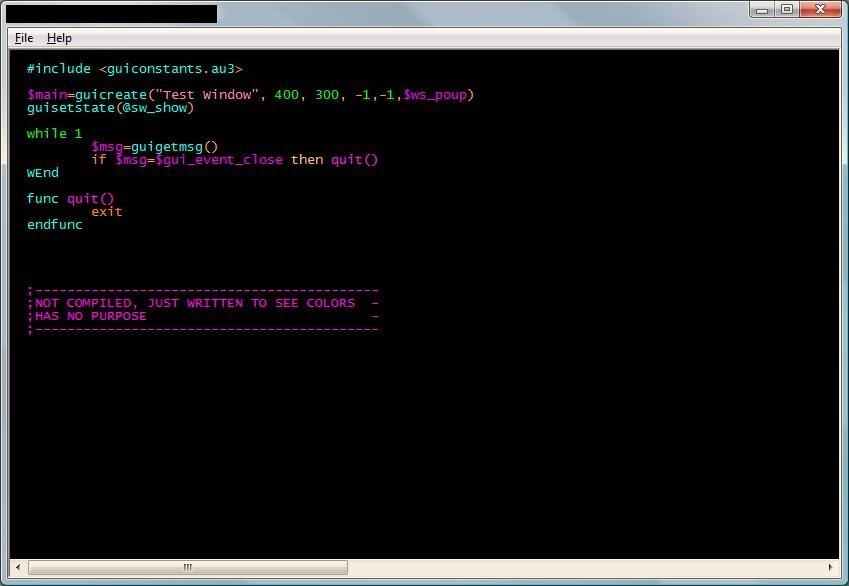849x586 pixels.
Task: Click the 'while 1' line
Action: (54, 134)
